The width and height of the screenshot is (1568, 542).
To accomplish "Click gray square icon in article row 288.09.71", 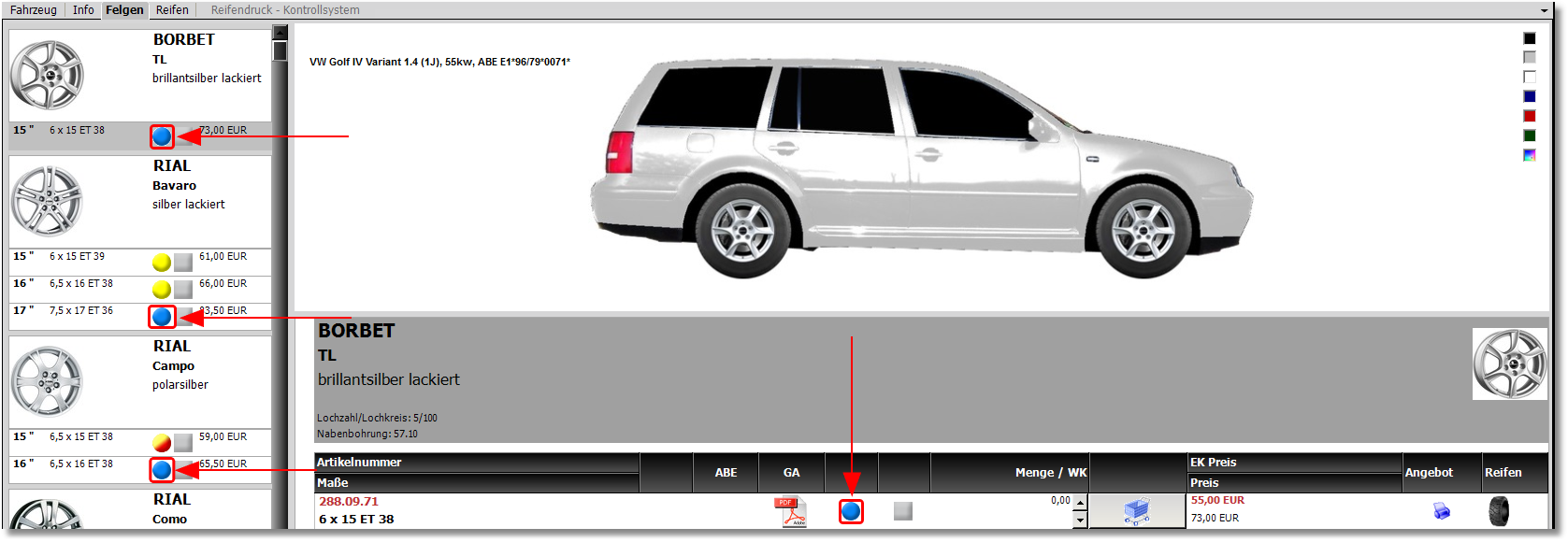I will [x=902, y=511].
